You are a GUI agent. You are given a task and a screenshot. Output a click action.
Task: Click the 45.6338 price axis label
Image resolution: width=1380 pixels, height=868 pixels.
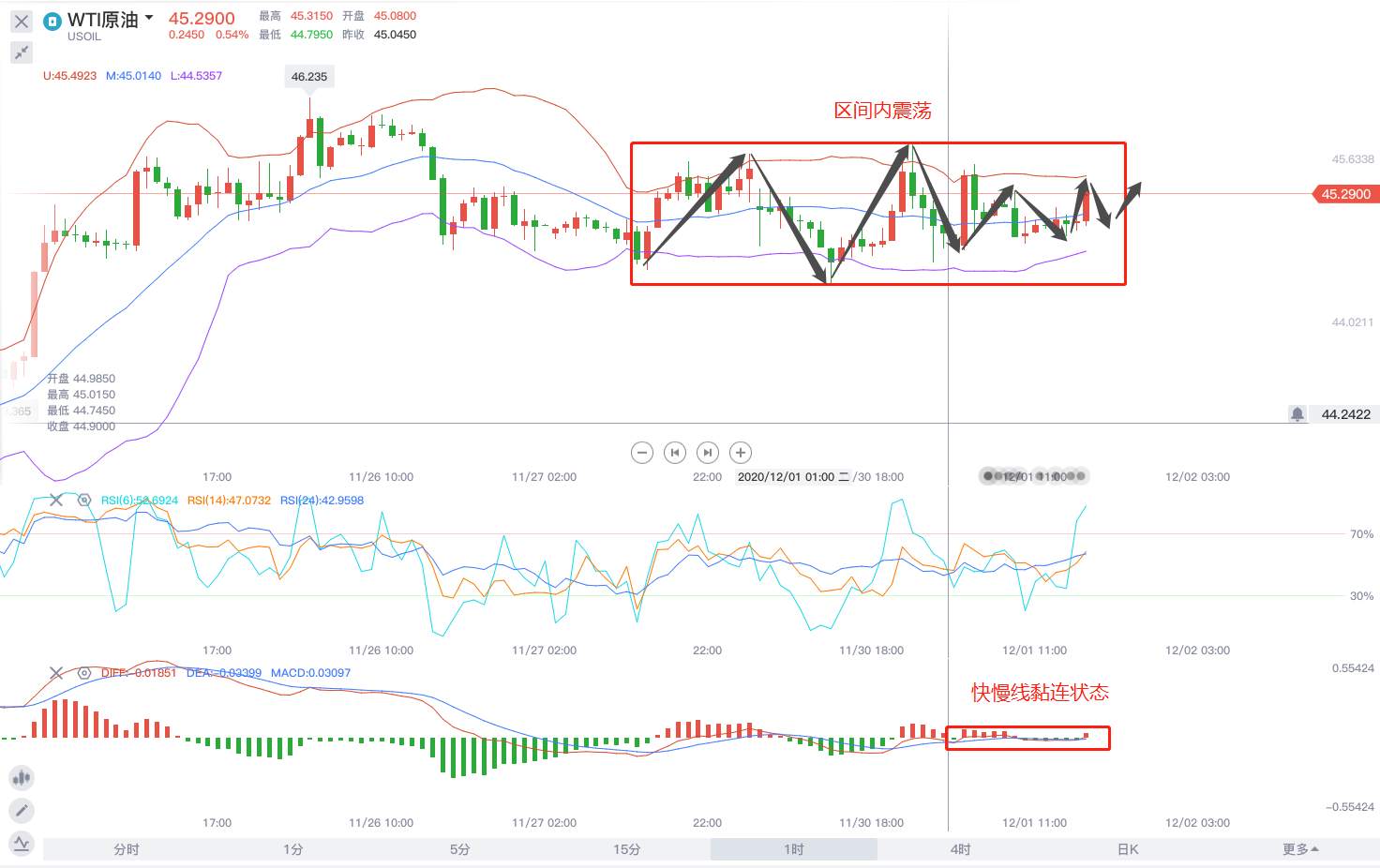coord(1353,159)
